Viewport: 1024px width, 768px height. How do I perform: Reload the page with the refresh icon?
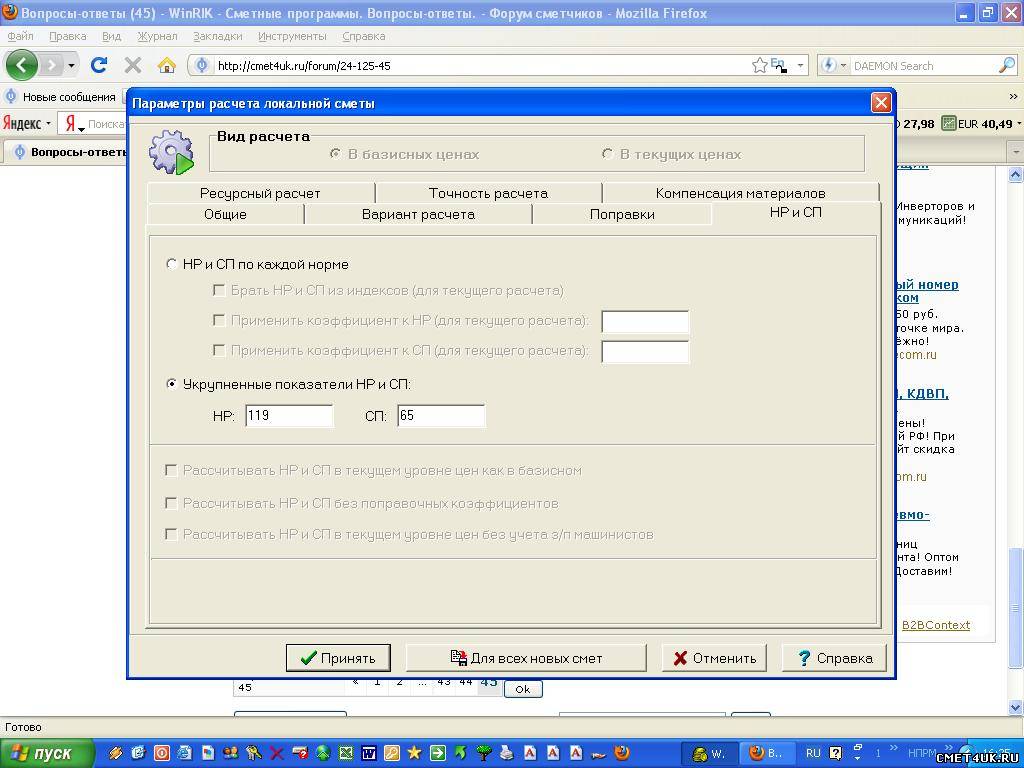(x=99, y=65)
